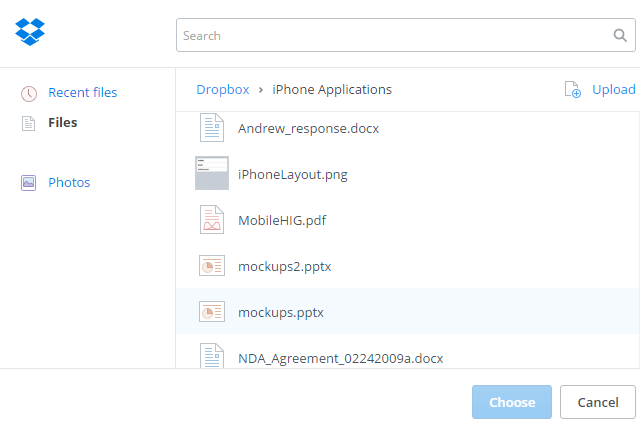Image resolution: width=642 pixels, height=430 pixels.
Task: Click the Dropbox logo icon
Action: click(30, 32)
